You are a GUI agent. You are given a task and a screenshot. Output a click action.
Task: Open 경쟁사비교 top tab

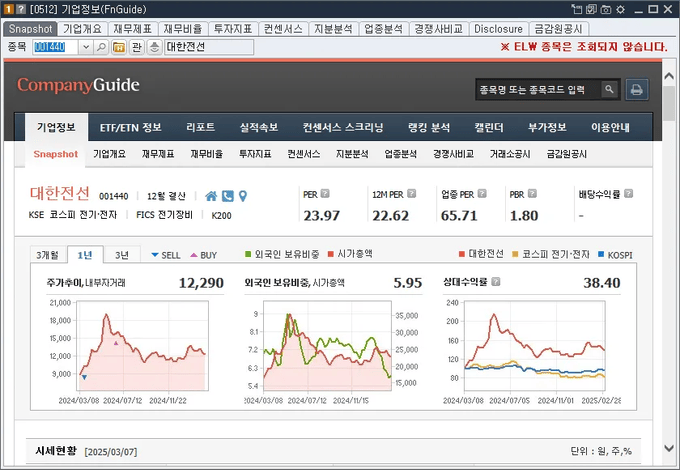[x=438, y=29]
